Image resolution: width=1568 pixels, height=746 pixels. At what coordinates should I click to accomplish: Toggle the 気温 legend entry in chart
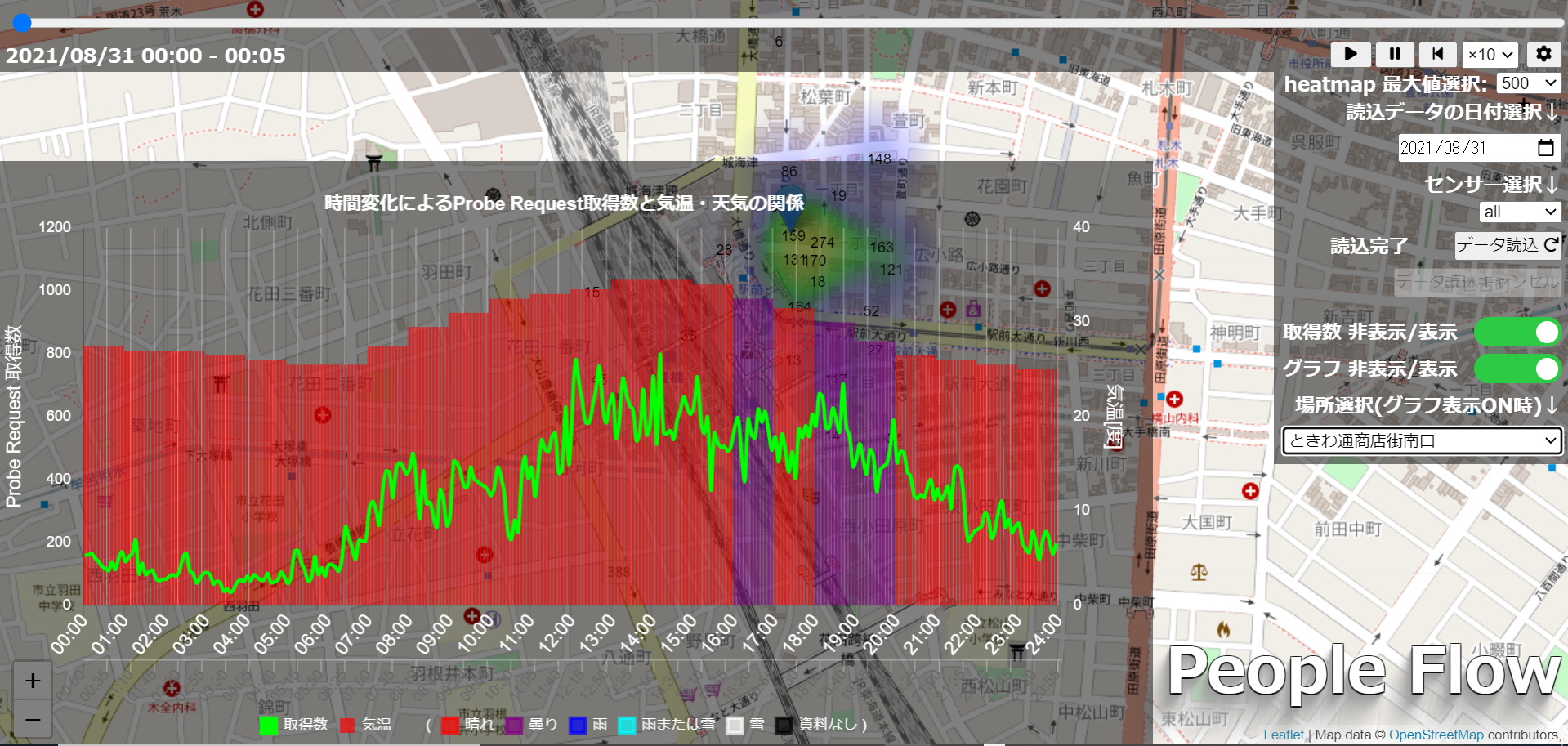click(x=366, y=725)
